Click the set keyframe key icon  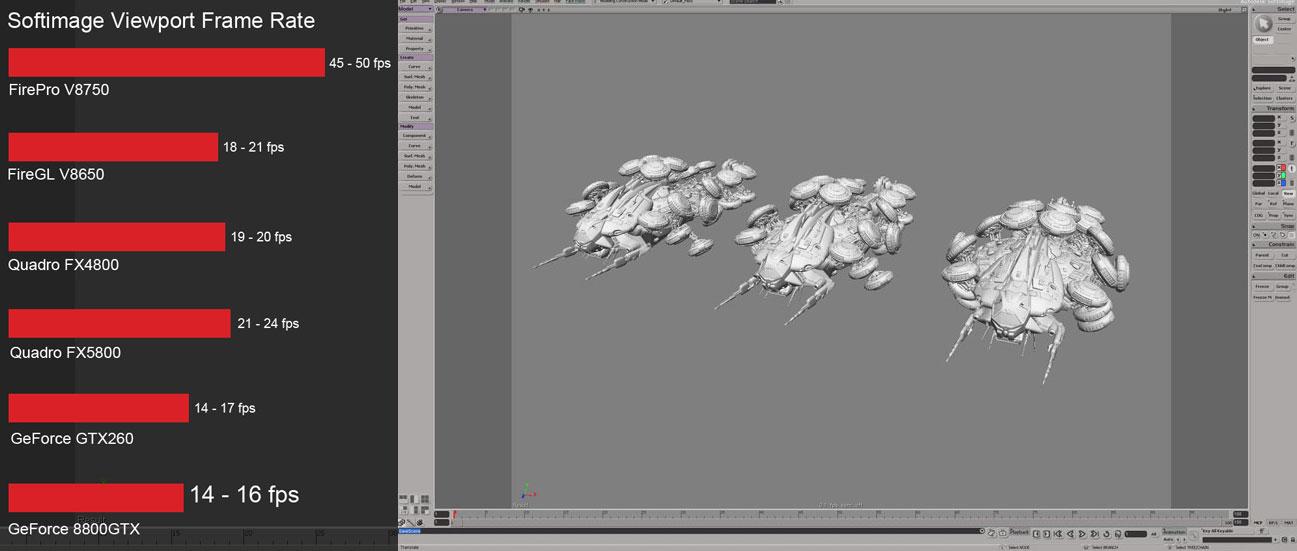coord(1193,534)
